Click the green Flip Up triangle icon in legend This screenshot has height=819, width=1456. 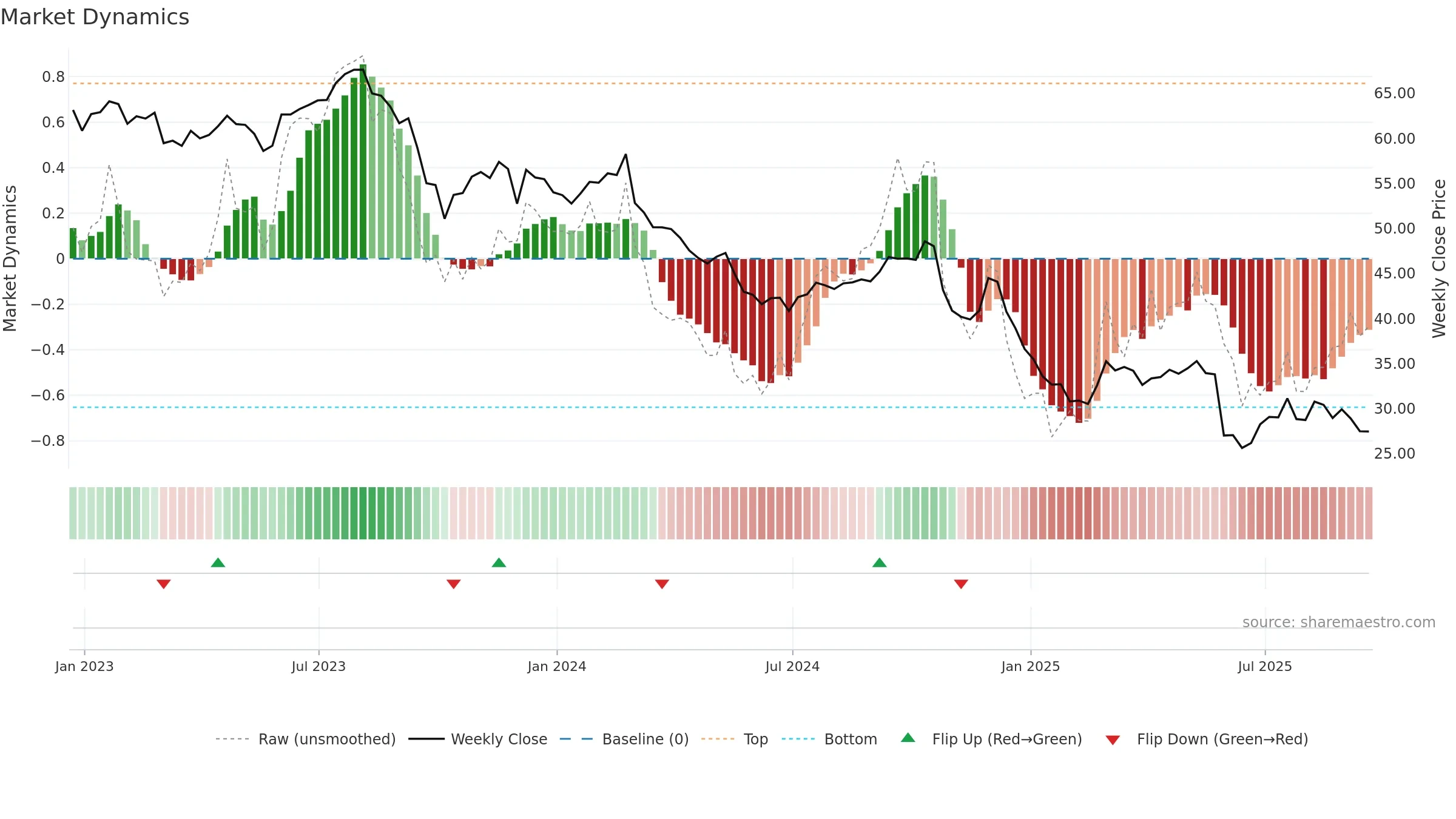coord(908,738)
